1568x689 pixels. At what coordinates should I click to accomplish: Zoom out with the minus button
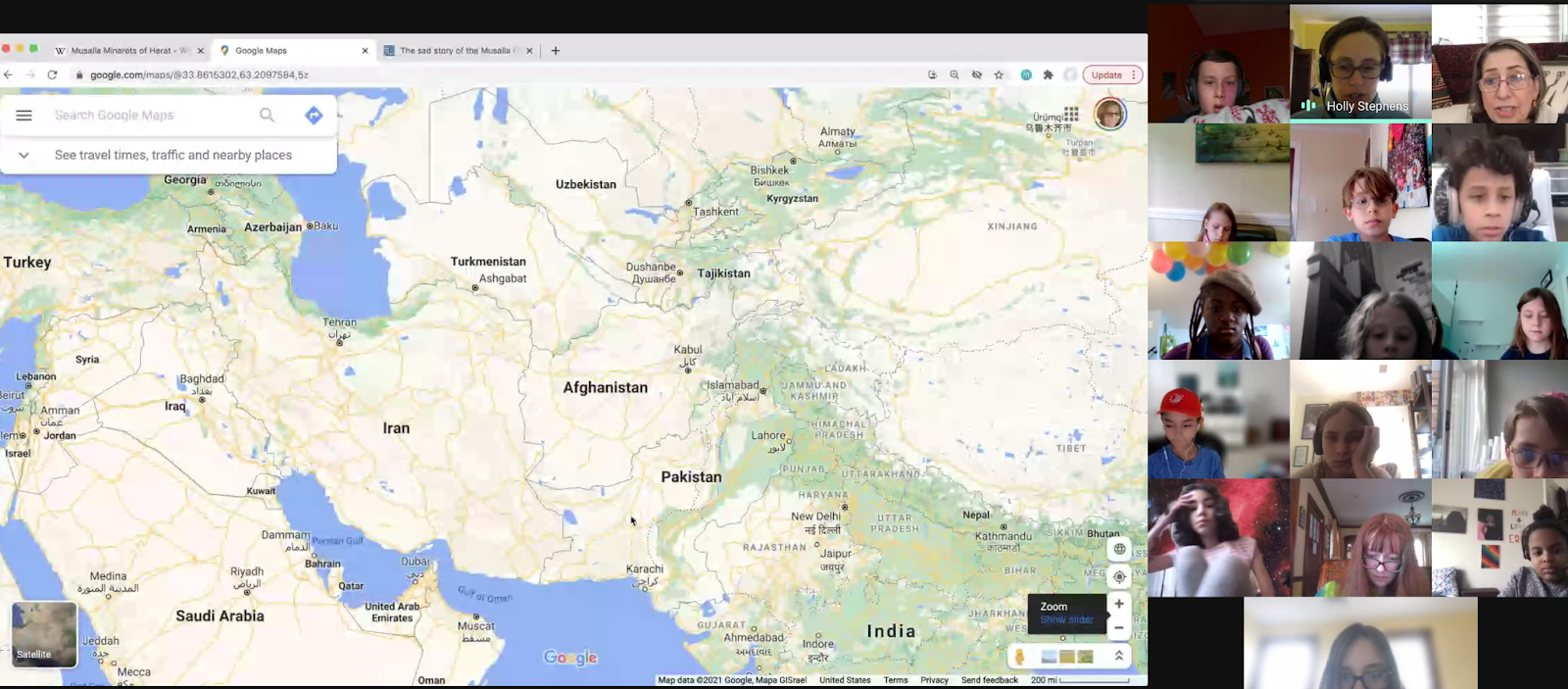click(x=1119, y=627)
